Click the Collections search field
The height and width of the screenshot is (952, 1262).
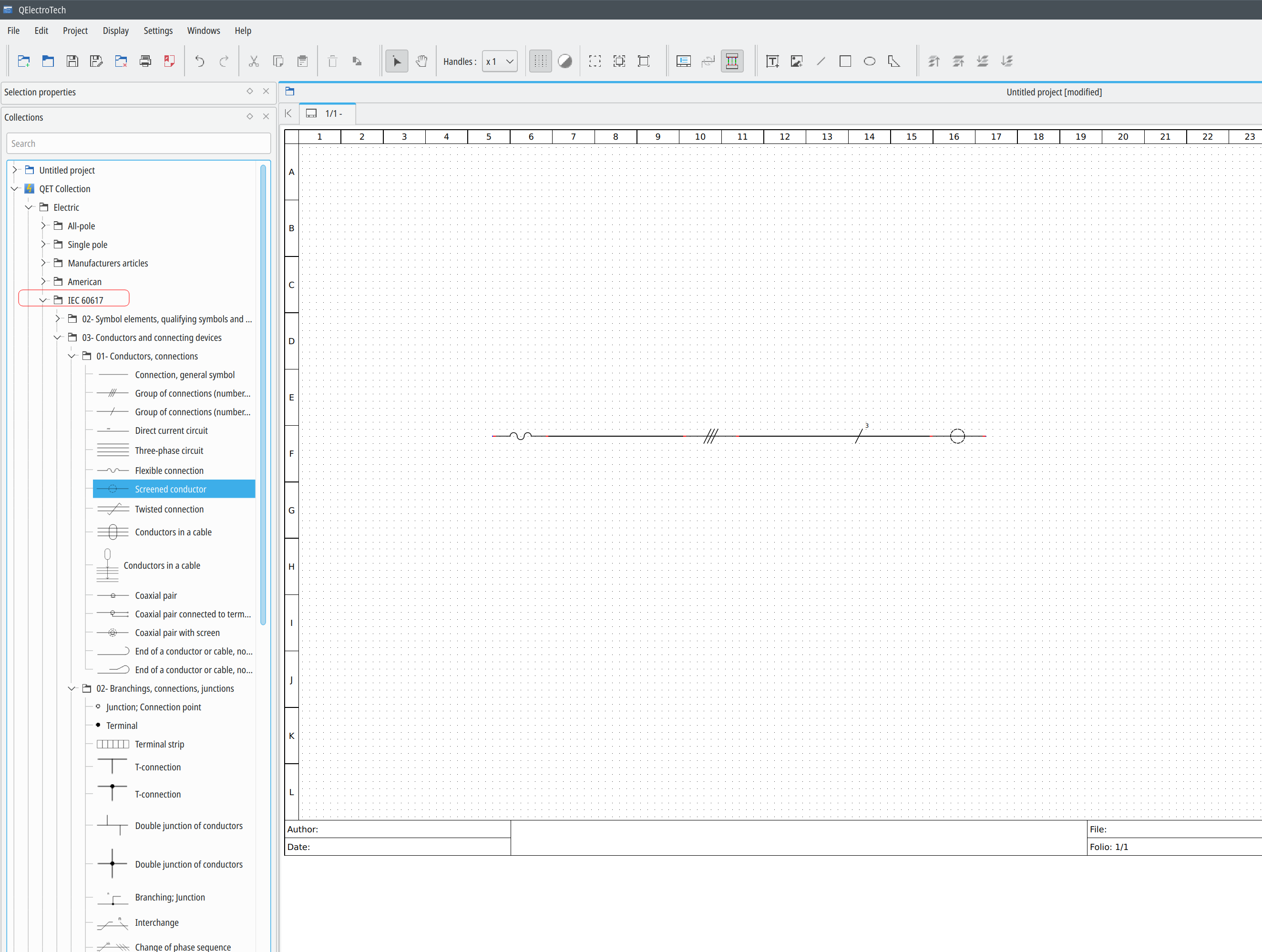pyautogui.click(x=139, y=144)
